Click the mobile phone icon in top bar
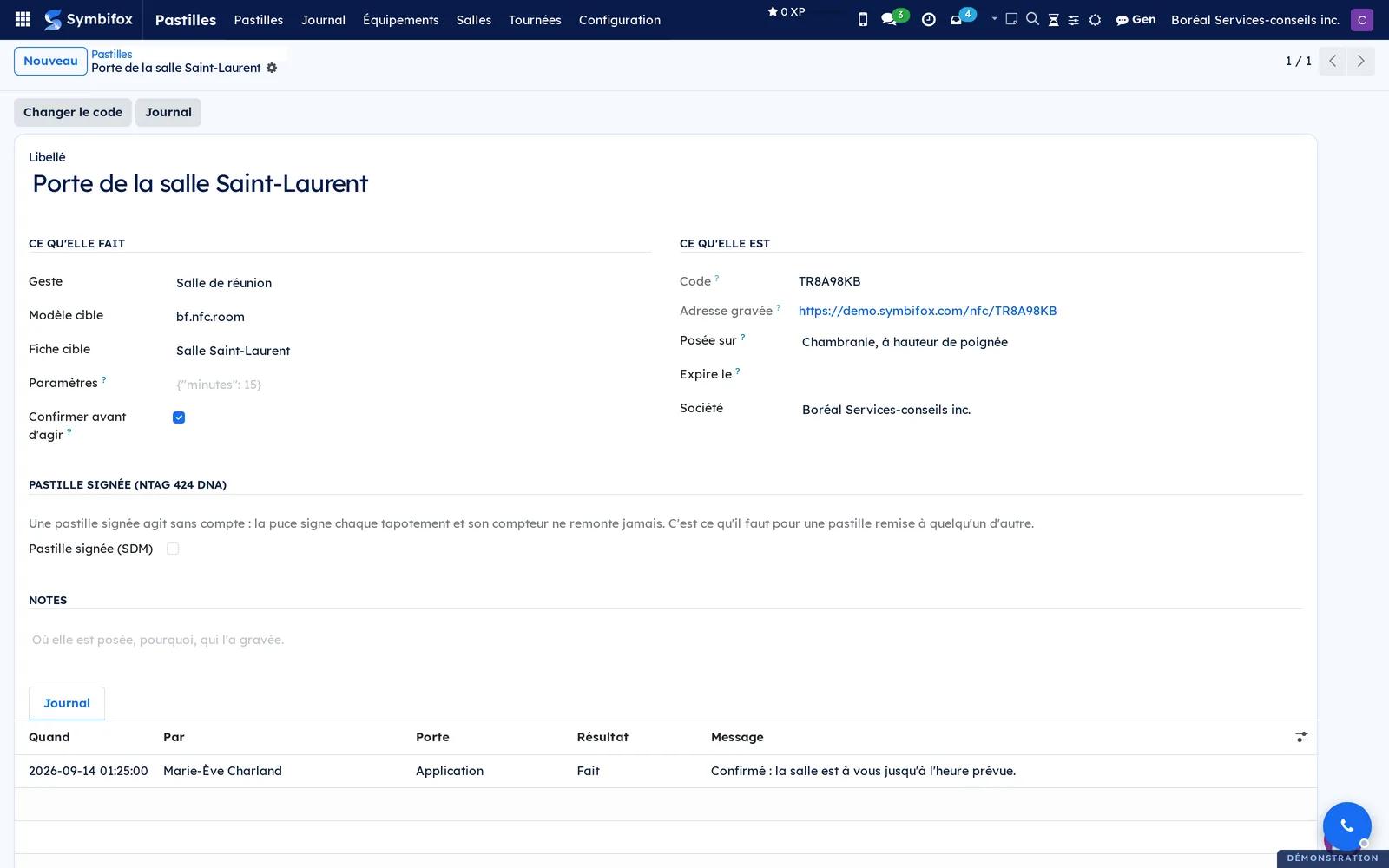 (x=862, y=19)
